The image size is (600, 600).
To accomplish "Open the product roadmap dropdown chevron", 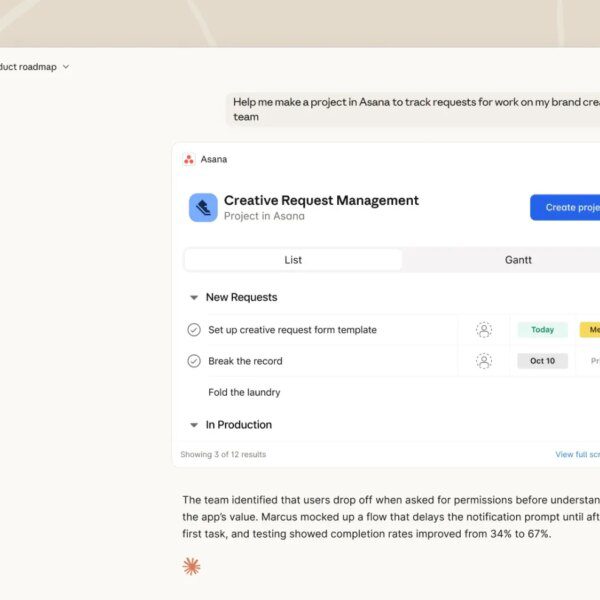I will [x=66, y=67].
